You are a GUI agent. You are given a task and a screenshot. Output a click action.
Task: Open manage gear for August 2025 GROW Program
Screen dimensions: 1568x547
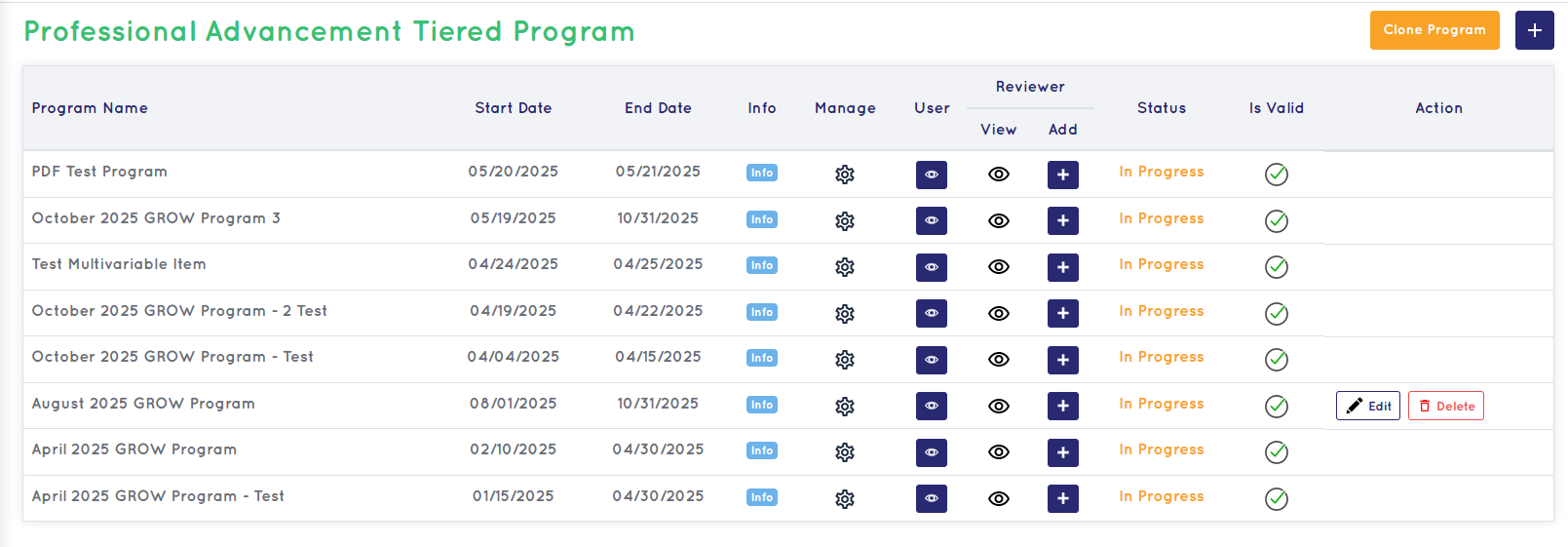pyautogui.click(x=845, y=407)
